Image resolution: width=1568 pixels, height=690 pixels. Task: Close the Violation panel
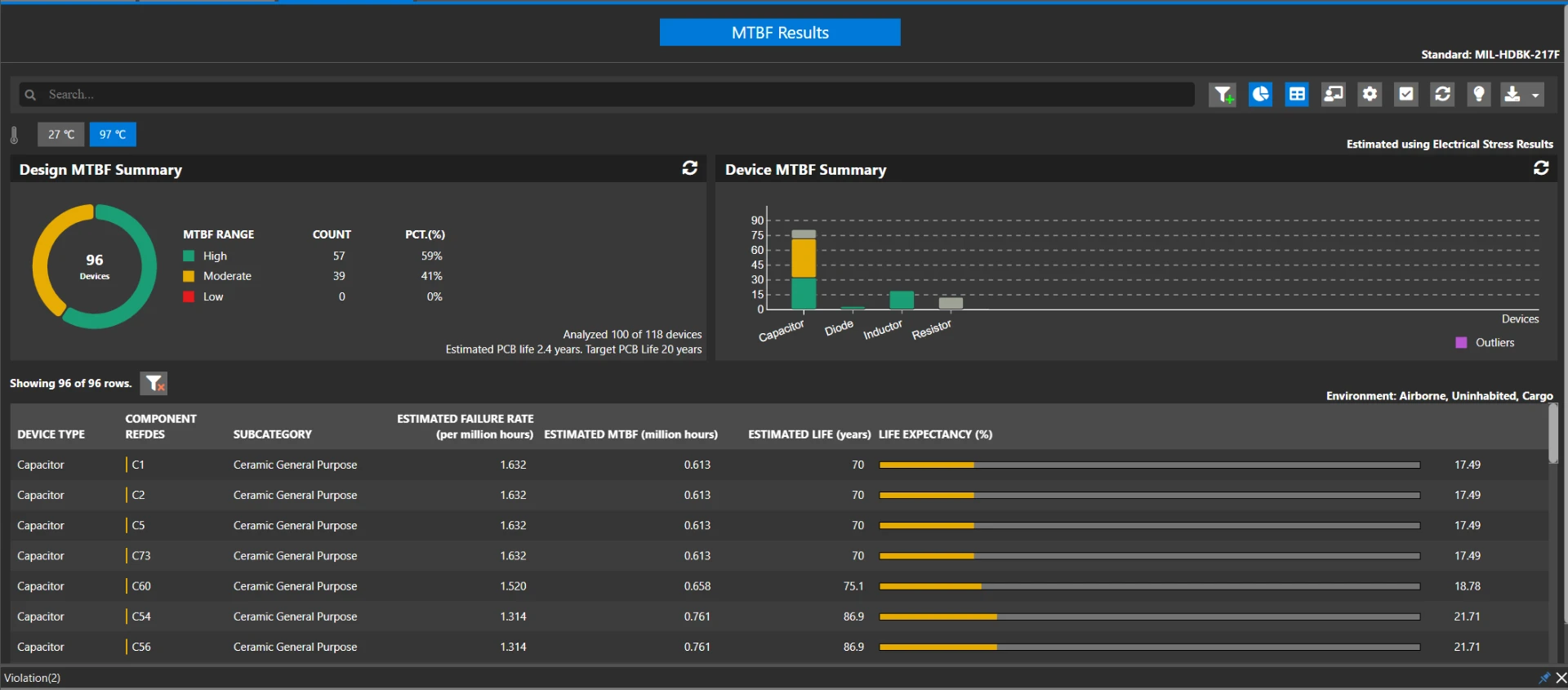(1561, 678)
